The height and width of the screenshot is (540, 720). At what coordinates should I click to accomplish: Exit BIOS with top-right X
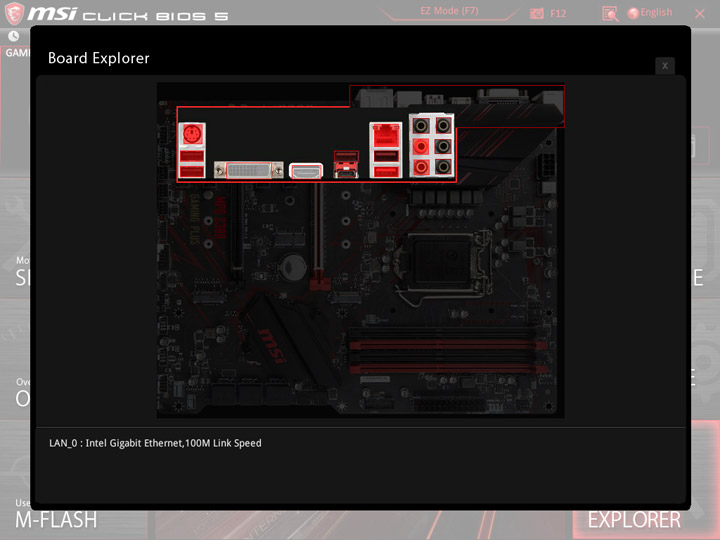pyautogui.click(x=700, y=14)
